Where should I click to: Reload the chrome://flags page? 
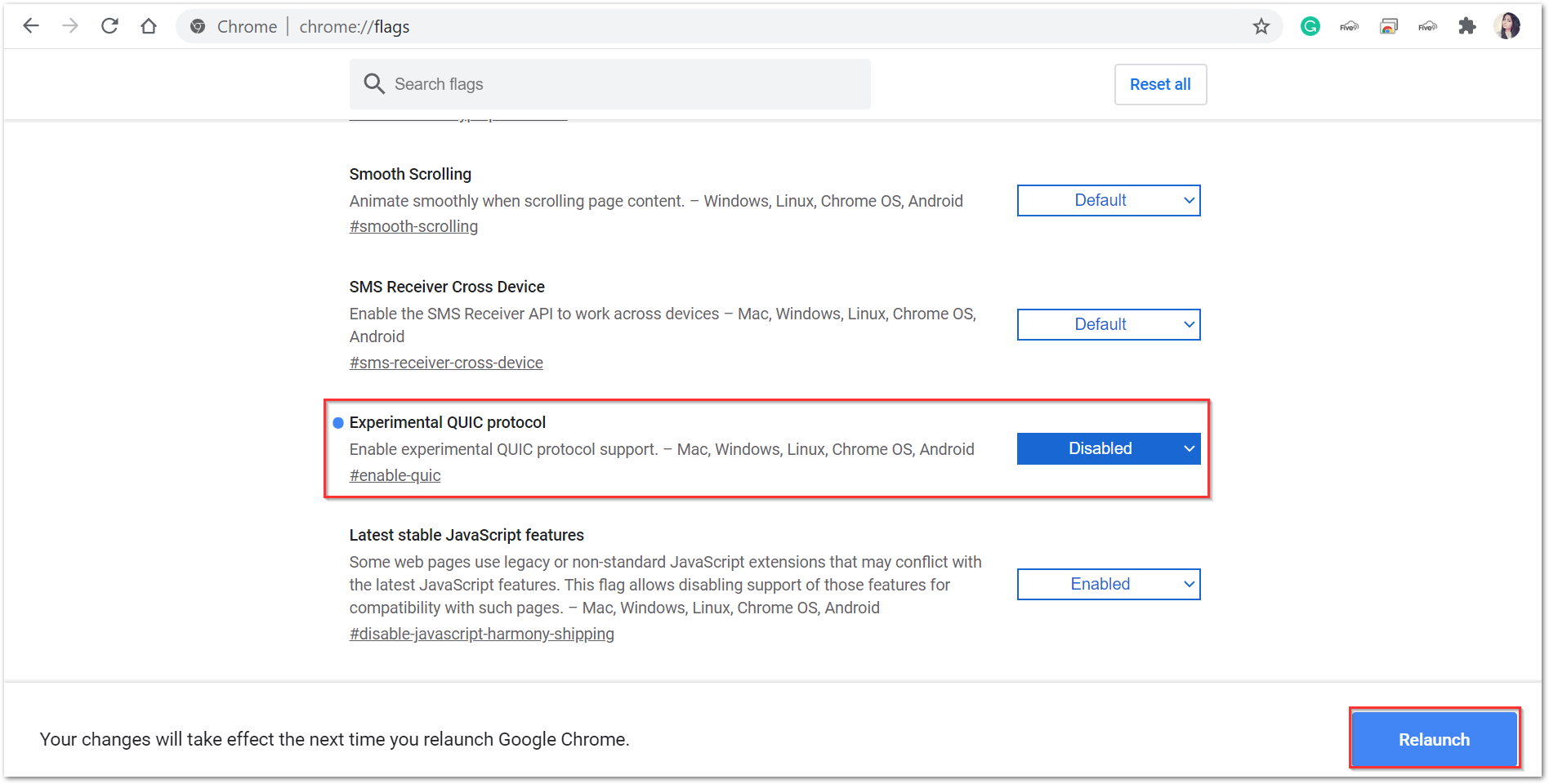pyautogui.click(x=109, y=26)
